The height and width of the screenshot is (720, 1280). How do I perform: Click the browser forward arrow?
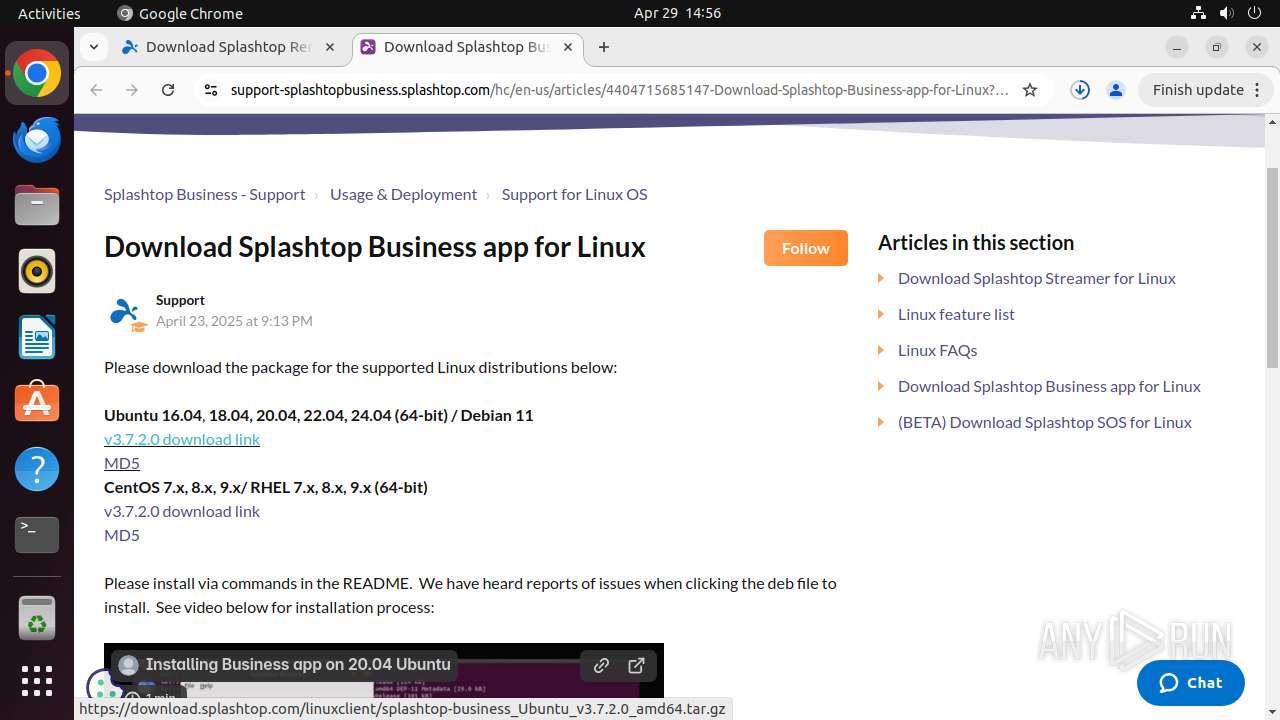pyautogui.click(x=132, y=90)
